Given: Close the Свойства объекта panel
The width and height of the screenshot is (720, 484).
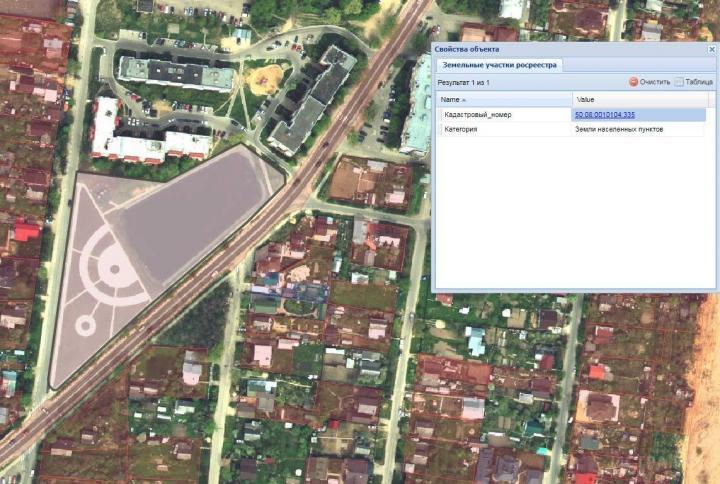Looking at the screenshot, I should (711, 49).
